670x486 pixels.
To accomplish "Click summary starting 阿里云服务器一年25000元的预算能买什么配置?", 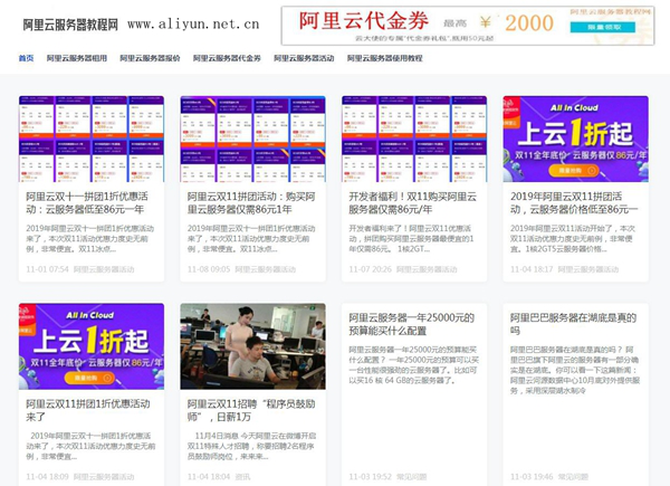I will [x=413, y=365].
